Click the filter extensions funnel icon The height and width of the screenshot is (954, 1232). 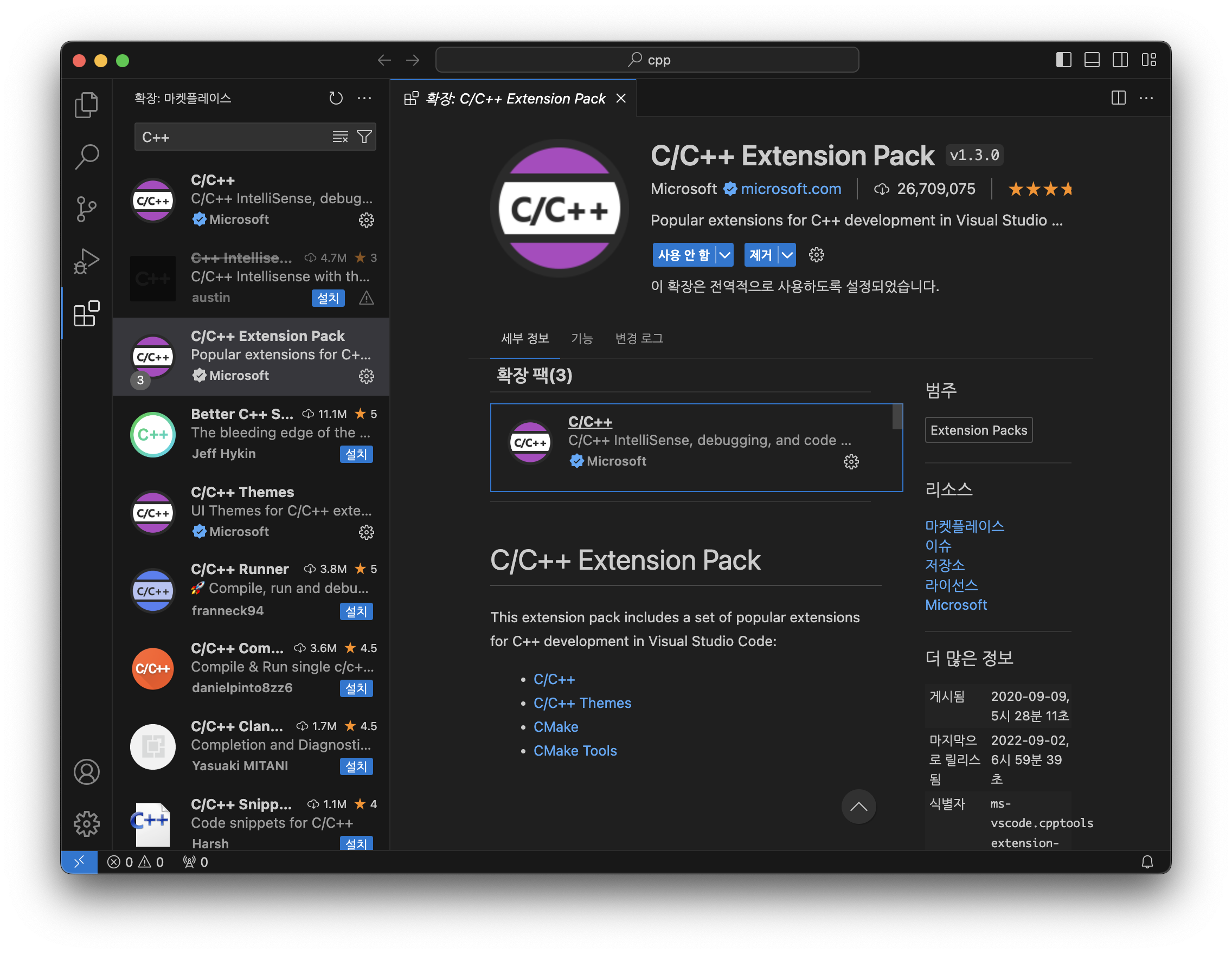(364, 137)
